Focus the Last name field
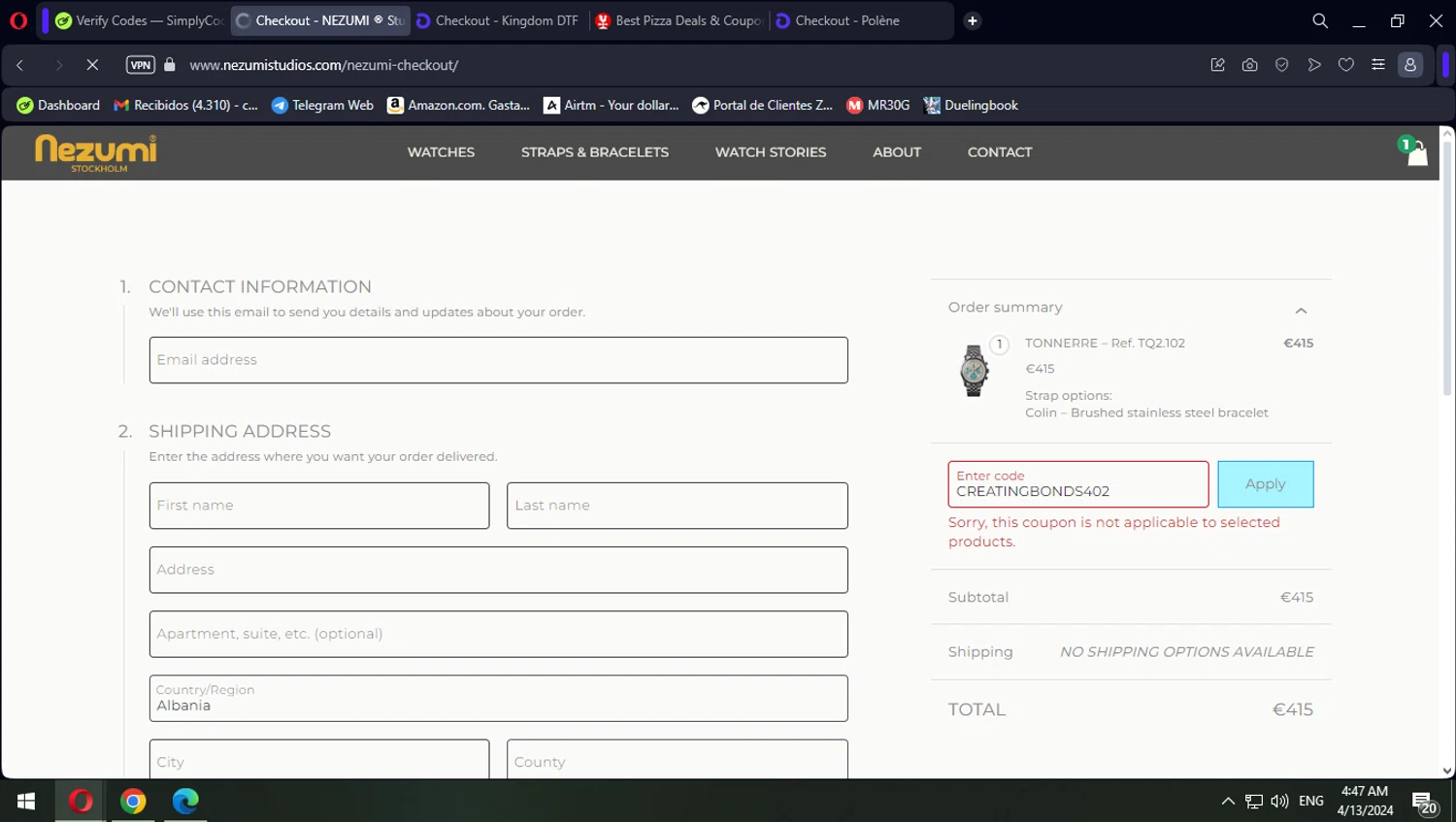 tap(678, 506)
